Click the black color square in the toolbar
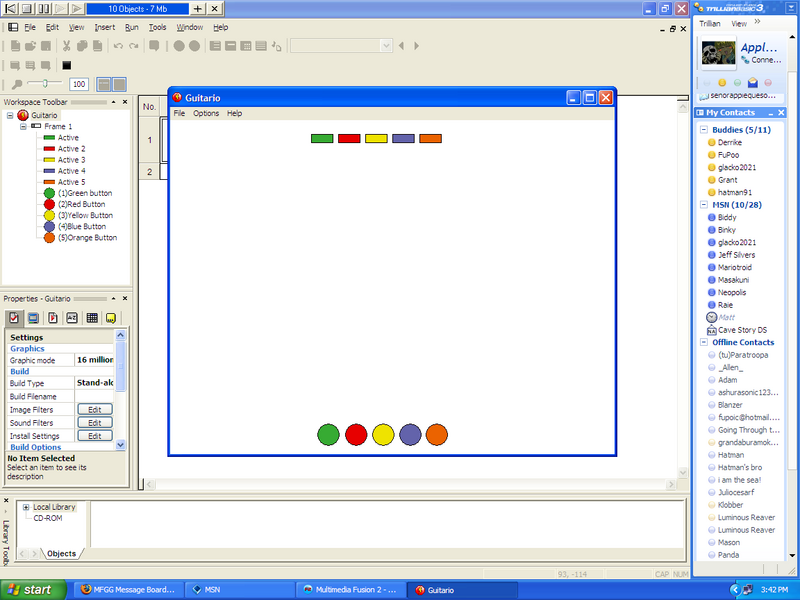Viewport: 800px width, 600px height. [67, 65]
